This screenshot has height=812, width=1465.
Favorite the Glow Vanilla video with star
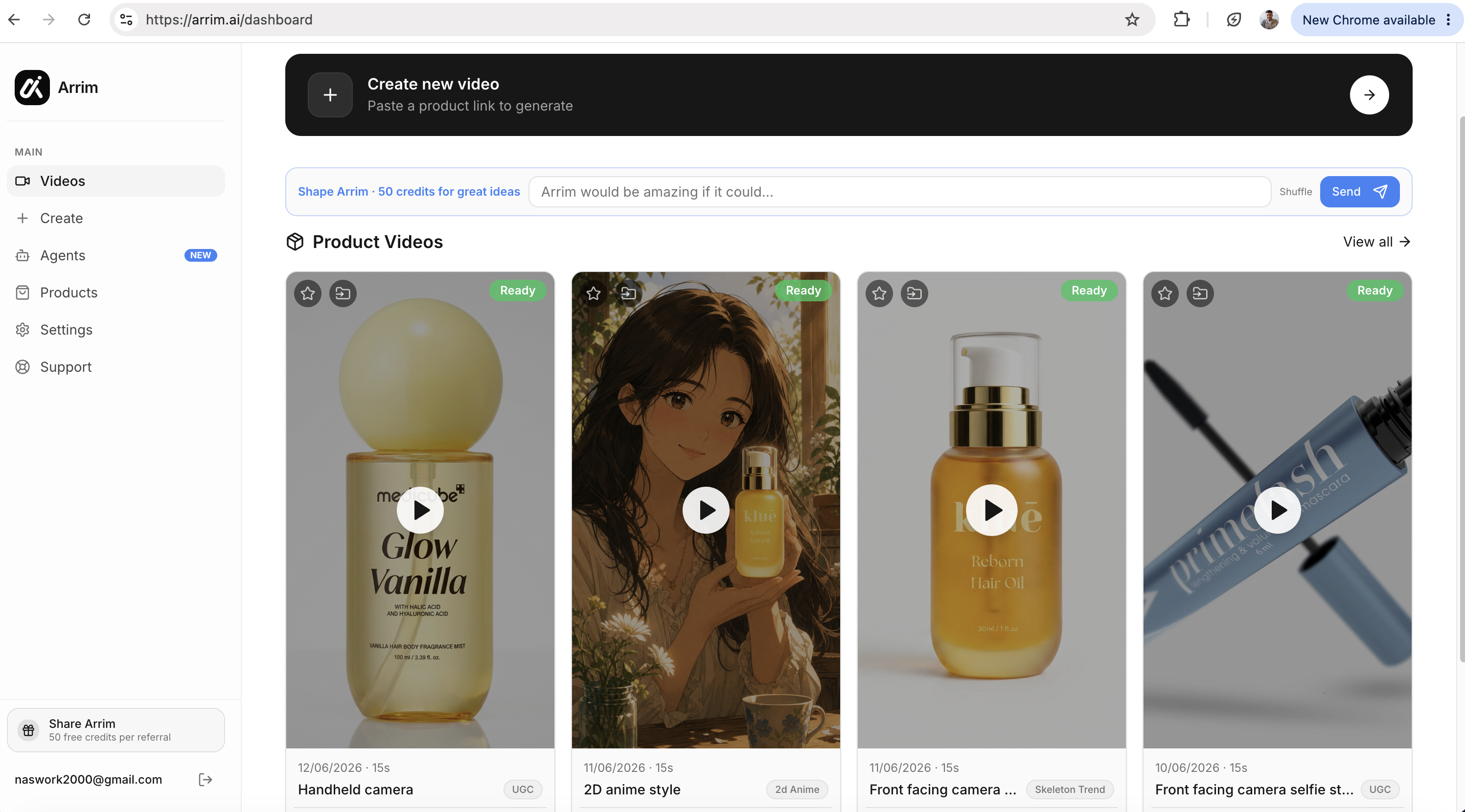point(308,293)
